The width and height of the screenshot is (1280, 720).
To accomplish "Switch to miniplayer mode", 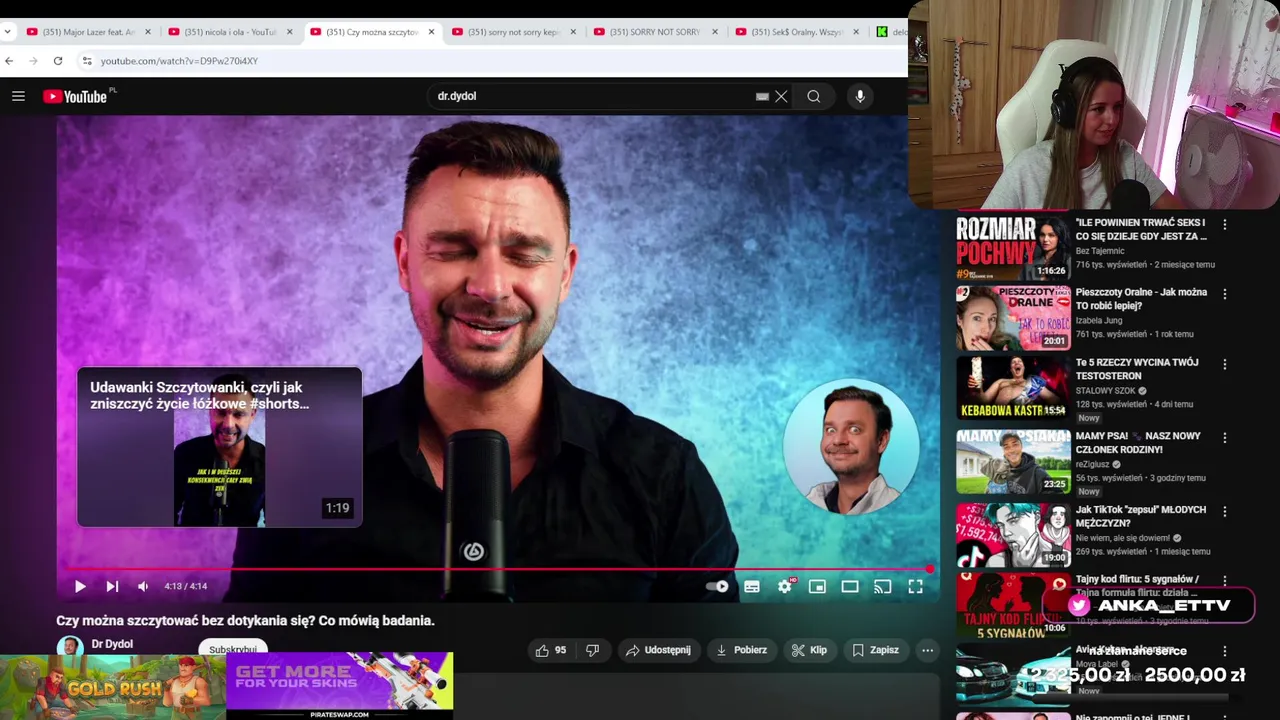I will [x=817, y=587].
